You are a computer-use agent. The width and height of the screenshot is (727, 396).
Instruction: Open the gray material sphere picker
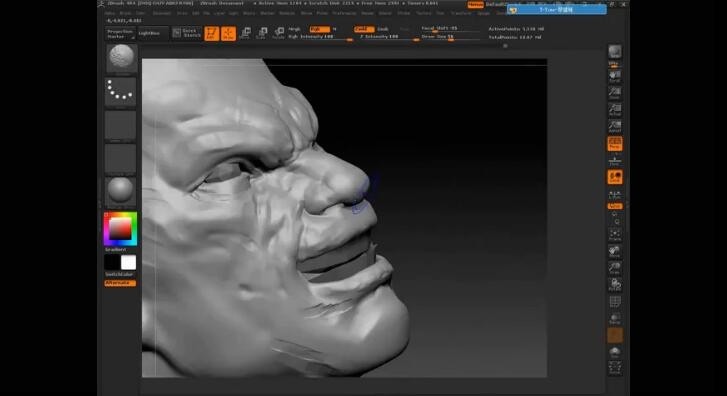120,192
